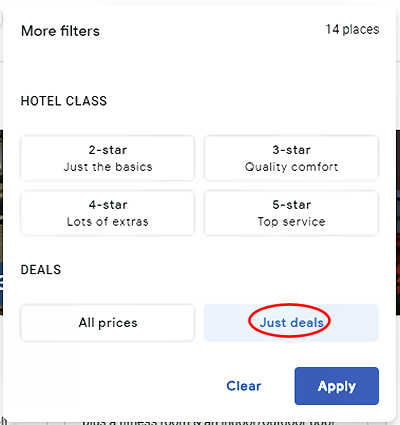Choose the 4-star Lots of extras option
This screenshot has width=400, height=425.
[107, 213]
